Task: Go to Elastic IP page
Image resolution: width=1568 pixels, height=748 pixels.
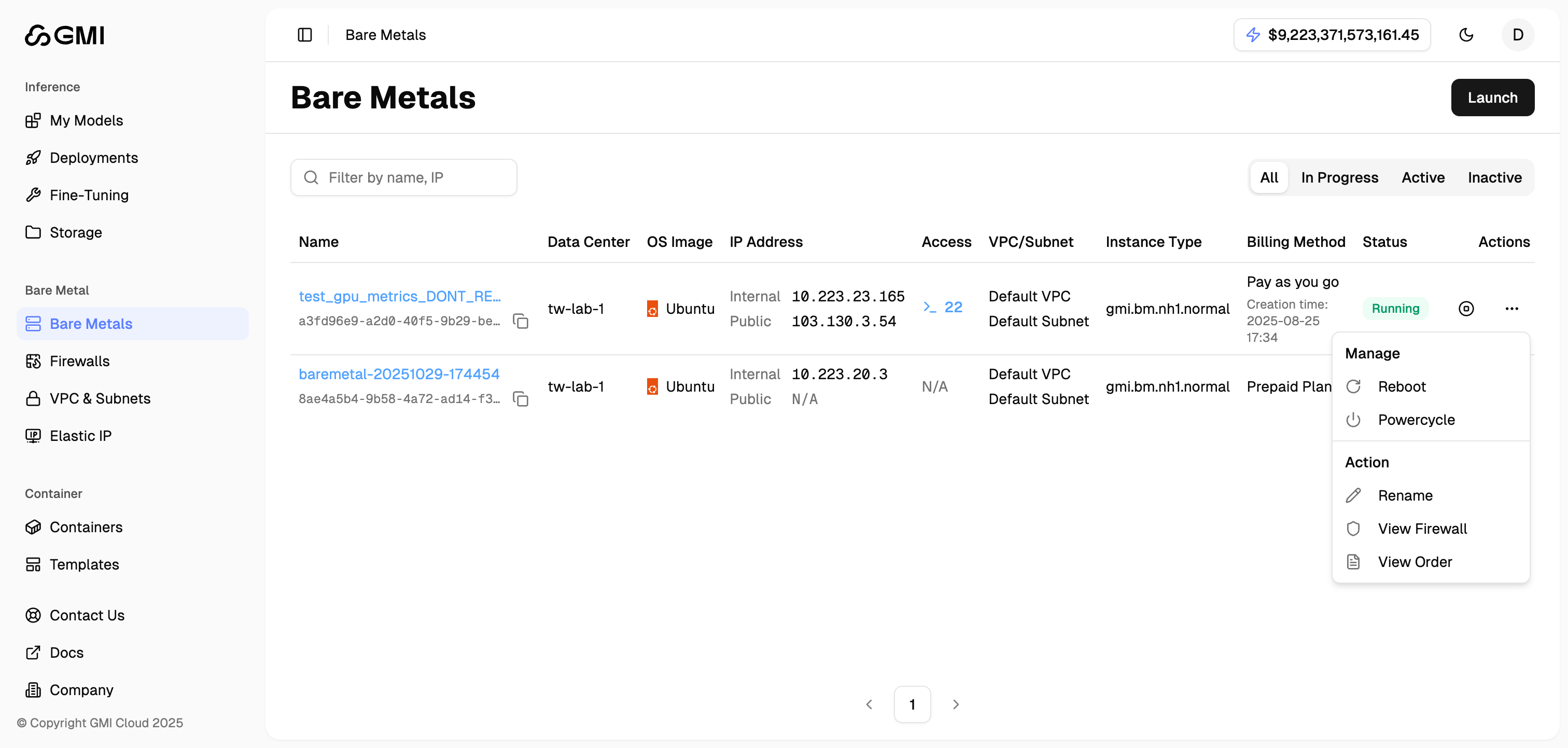Action: (80, 436)
